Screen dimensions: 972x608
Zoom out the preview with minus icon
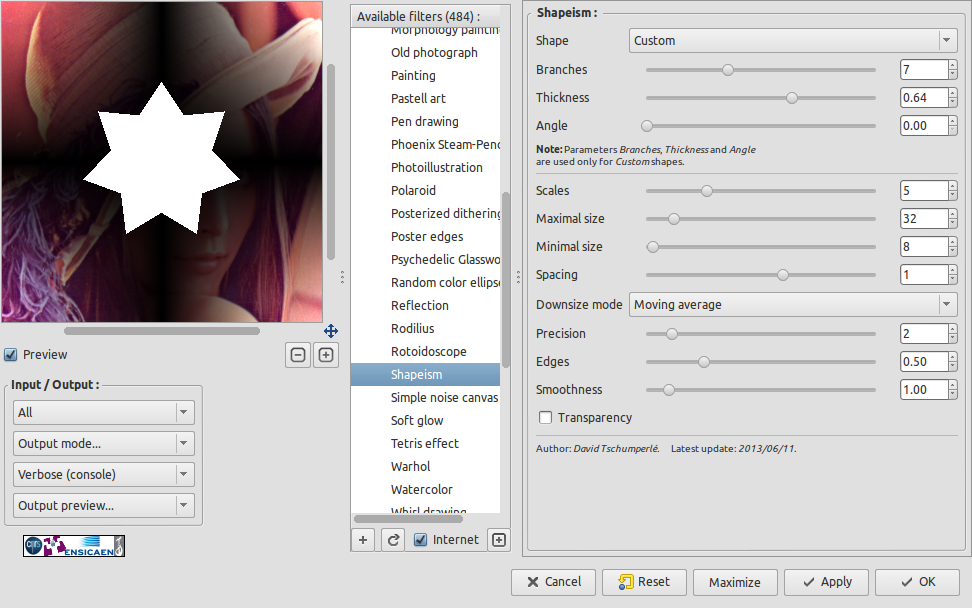298,355
